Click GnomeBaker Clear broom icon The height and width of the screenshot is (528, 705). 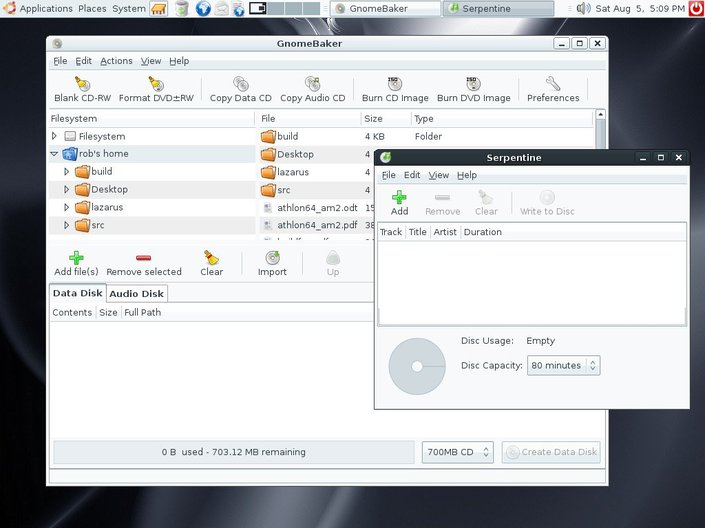pos(211,258)
